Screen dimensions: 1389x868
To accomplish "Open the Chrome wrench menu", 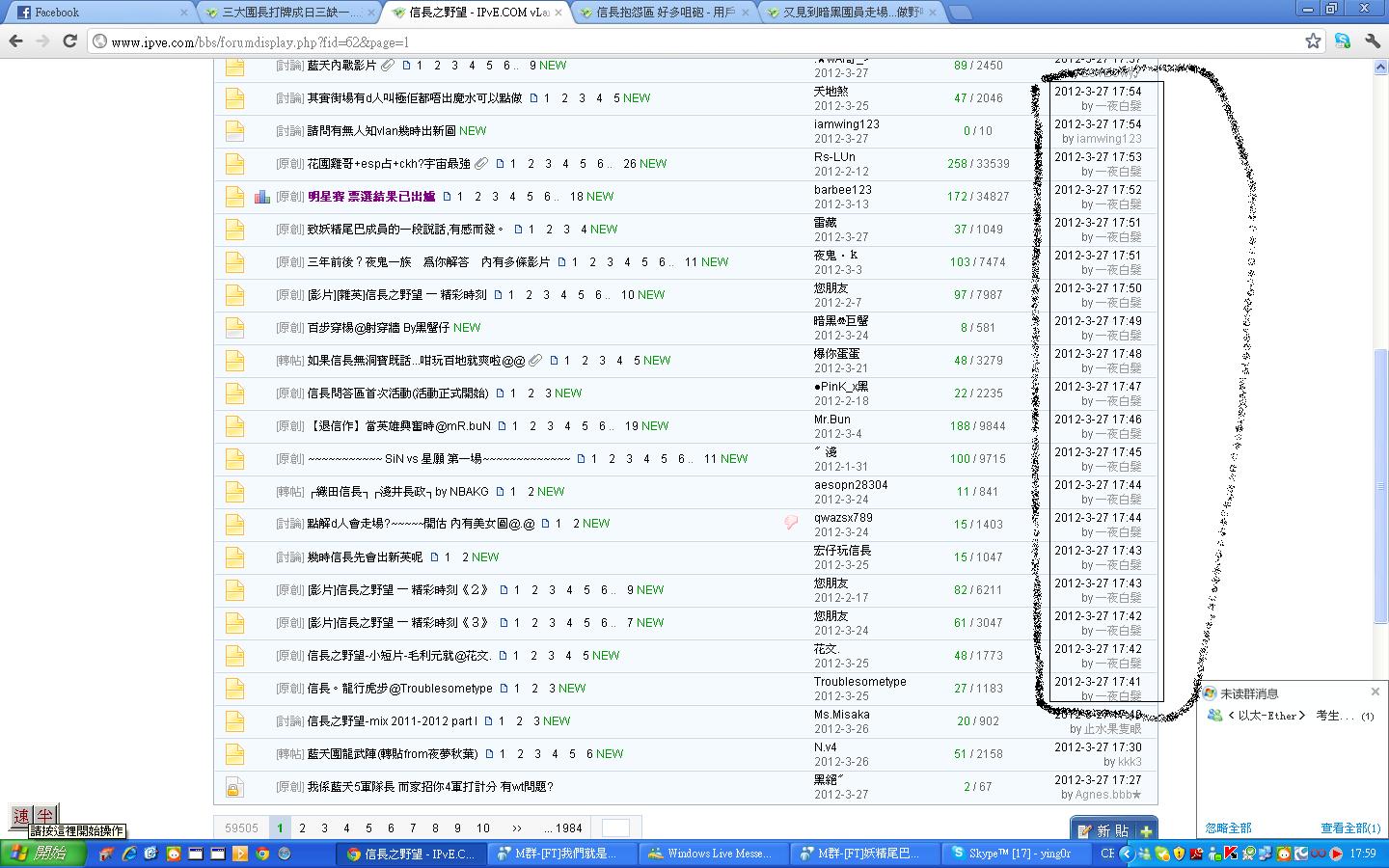I will pyautogui.click(x=1373, y=41).
